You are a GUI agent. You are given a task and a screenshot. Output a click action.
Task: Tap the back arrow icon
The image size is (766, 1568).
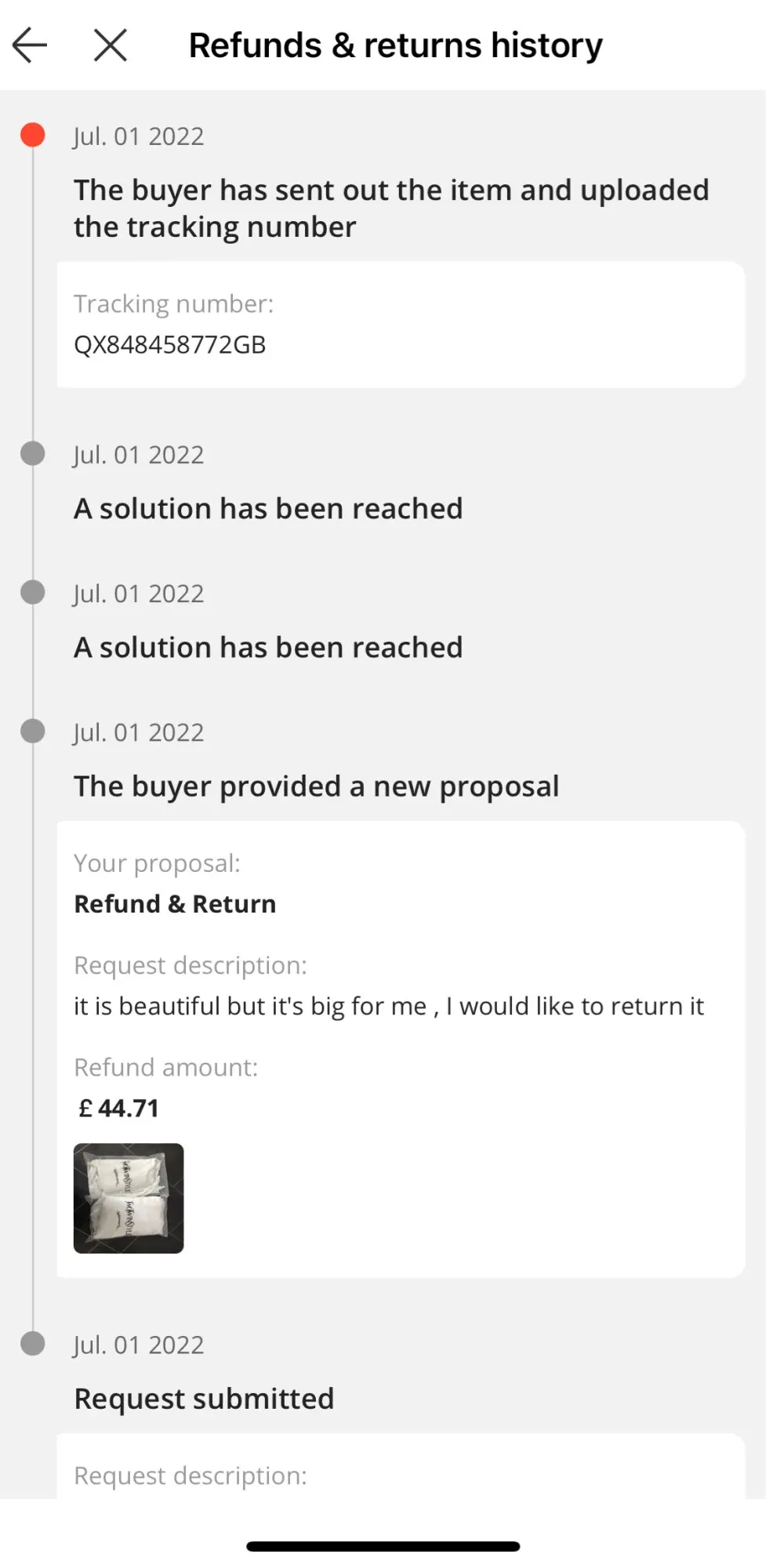(x=30, y=45)
